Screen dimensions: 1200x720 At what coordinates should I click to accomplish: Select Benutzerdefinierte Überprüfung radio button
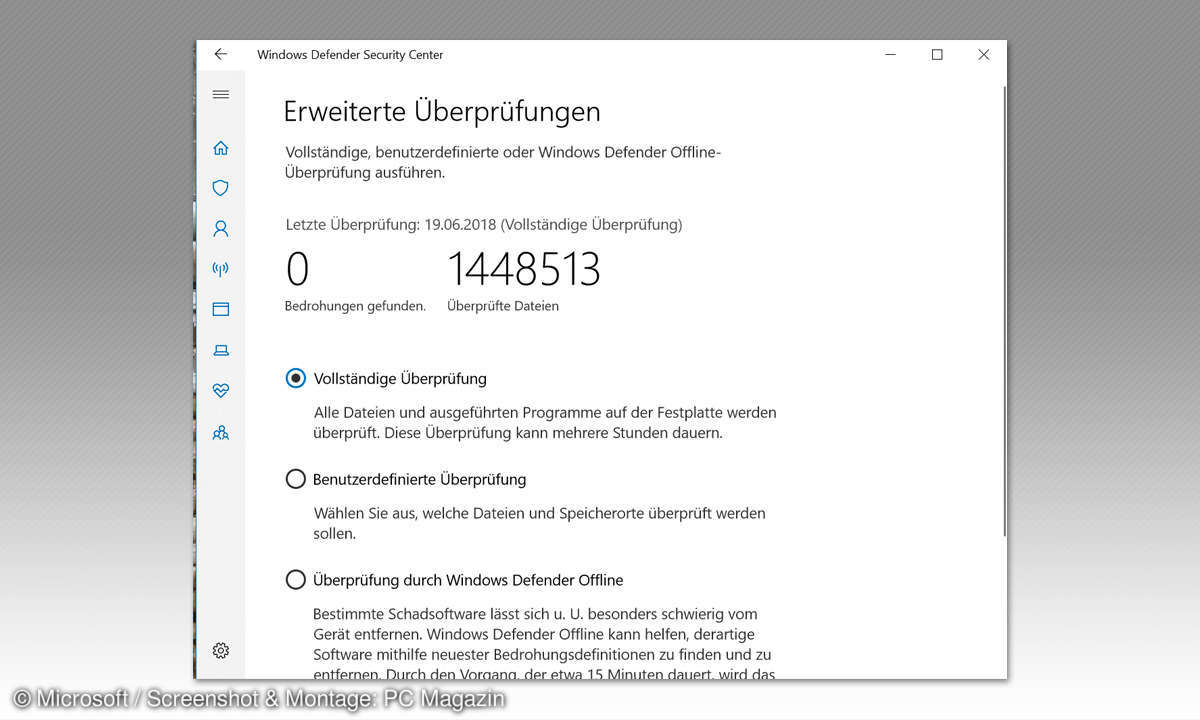pos(295,479)
